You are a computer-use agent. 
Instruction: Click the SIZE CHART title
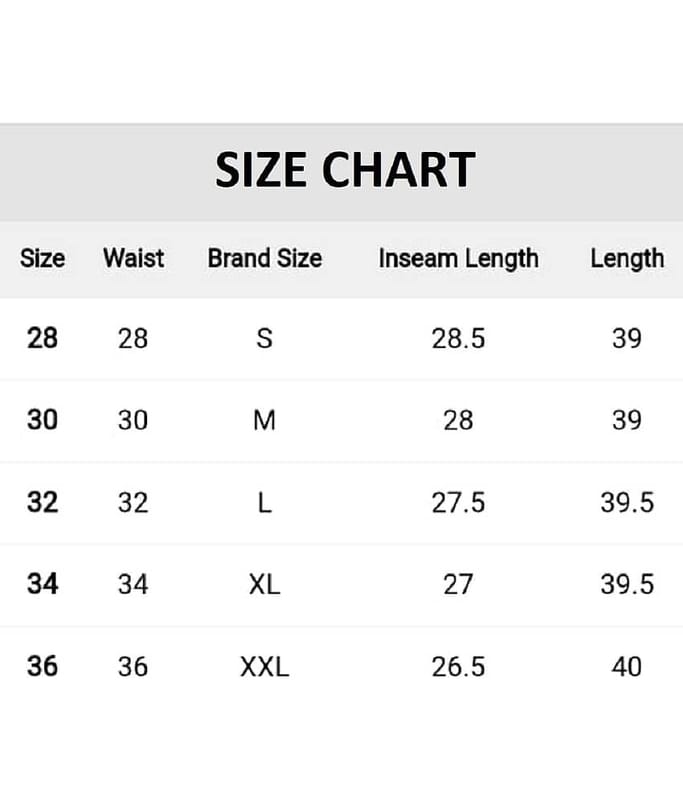tap(344, 171)
